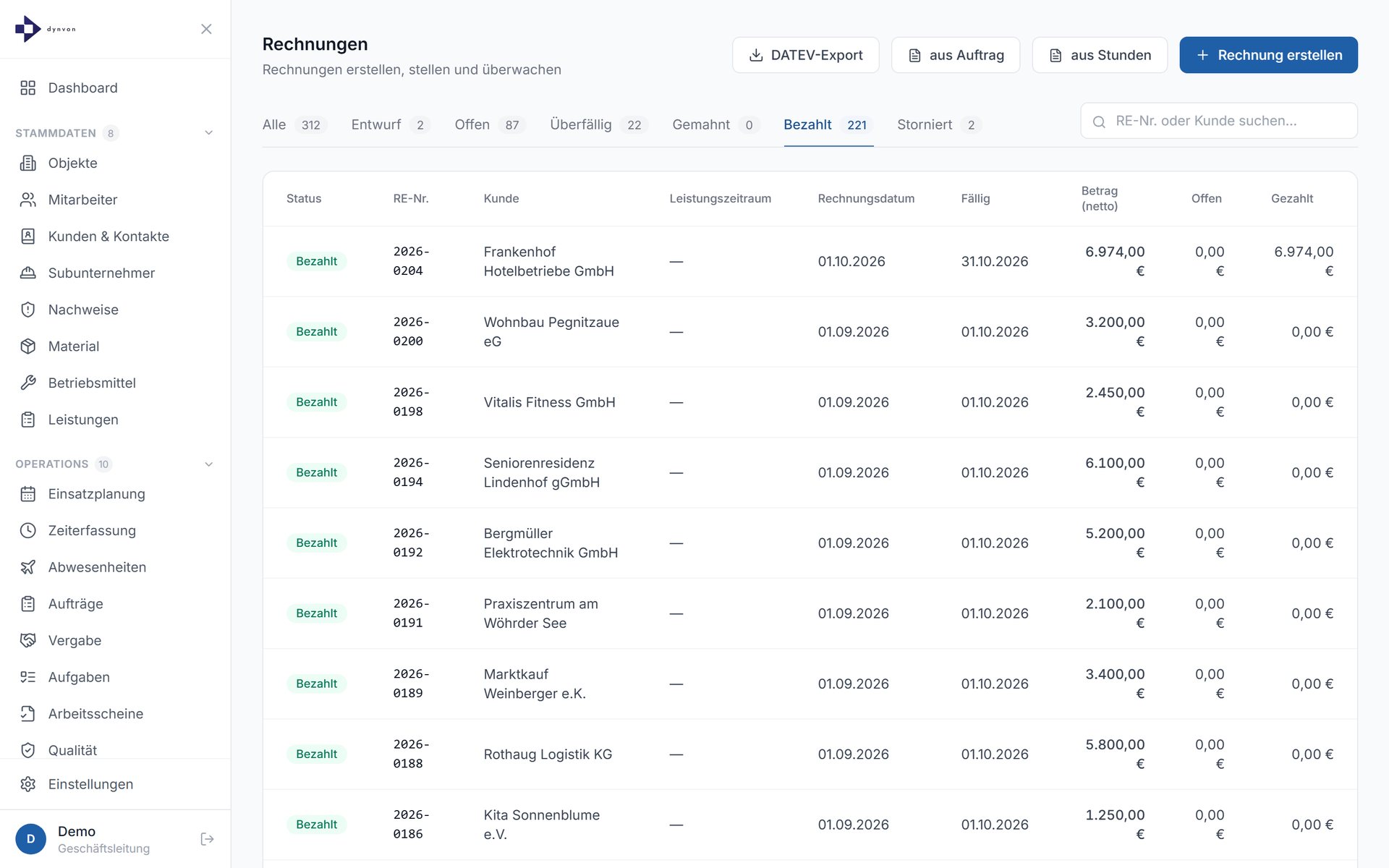Start the DATEV-Export
This screenshot has width=1389, height=868.
(x=805, y=55)
